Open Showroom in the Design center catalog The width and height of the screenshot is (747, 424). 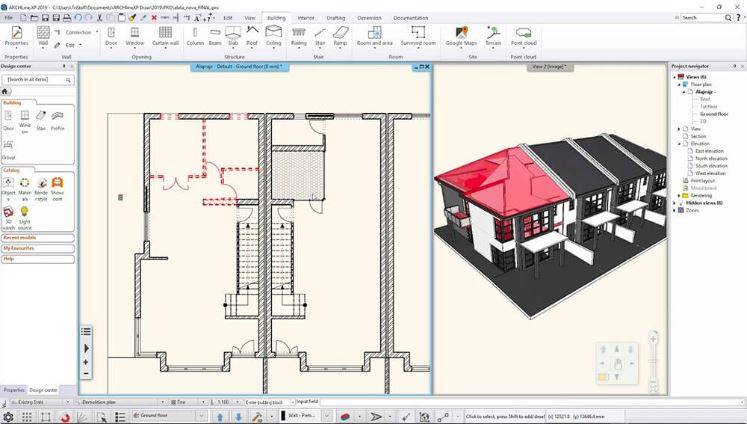tap(57, 188)
